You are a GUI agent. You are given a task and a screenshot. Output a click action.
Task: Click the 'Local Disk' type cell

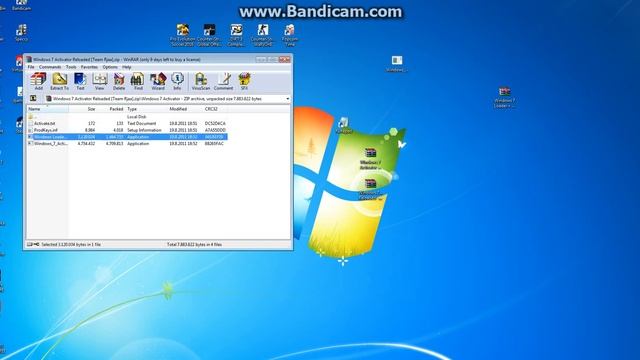137,117
